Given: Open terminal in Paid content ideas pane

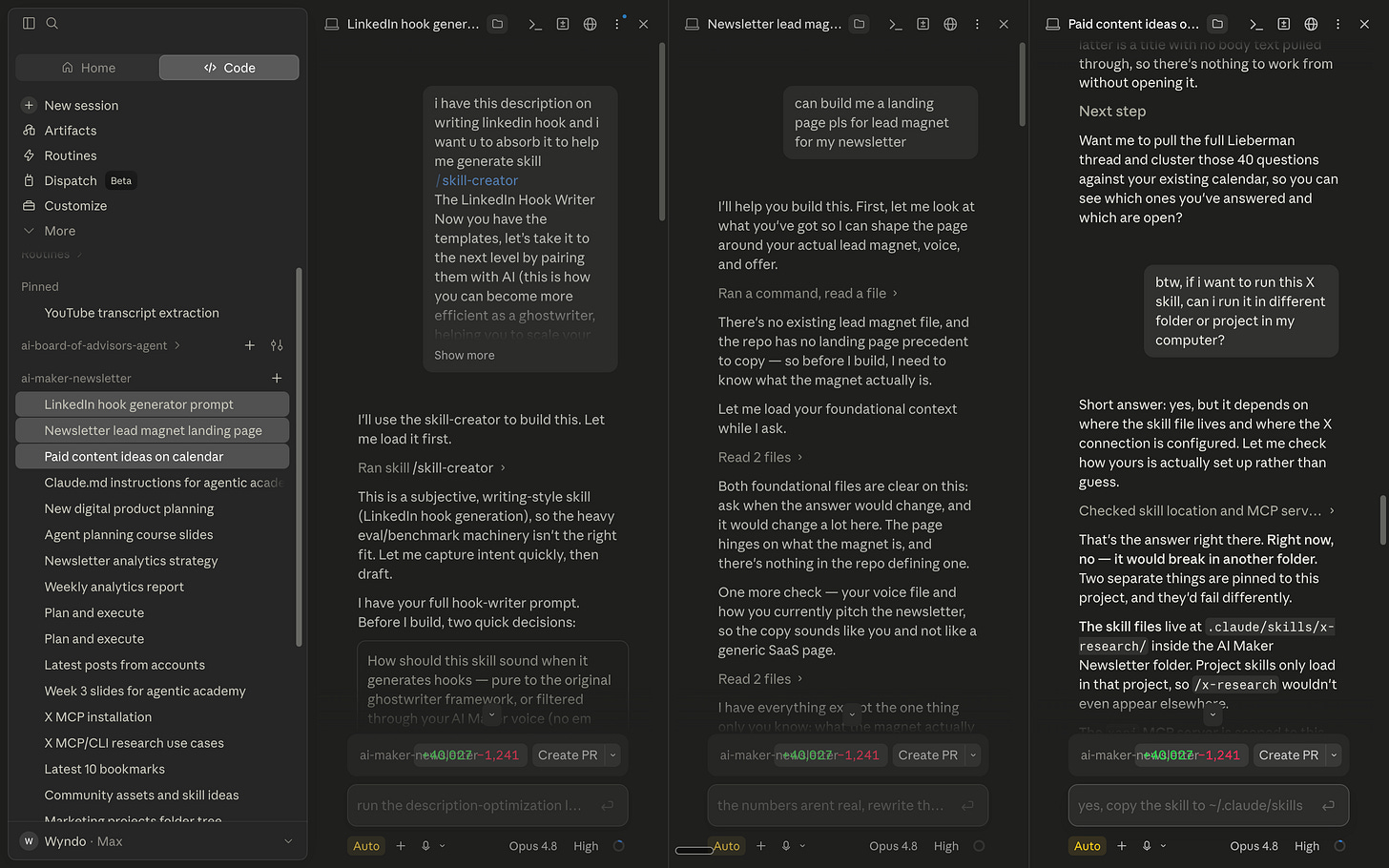Looking at the screenshot, I should pyautogui.click(x=1255, y=24).
